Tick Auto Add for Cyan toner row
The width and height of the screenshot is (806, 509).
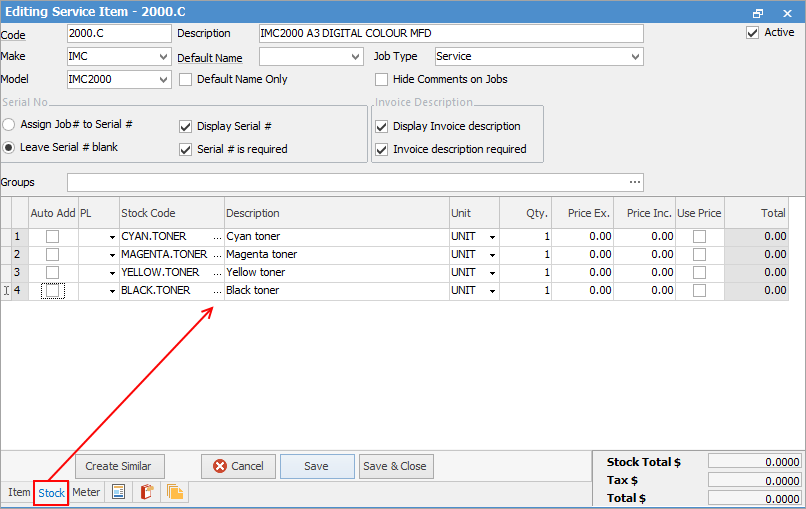point(52,237)
